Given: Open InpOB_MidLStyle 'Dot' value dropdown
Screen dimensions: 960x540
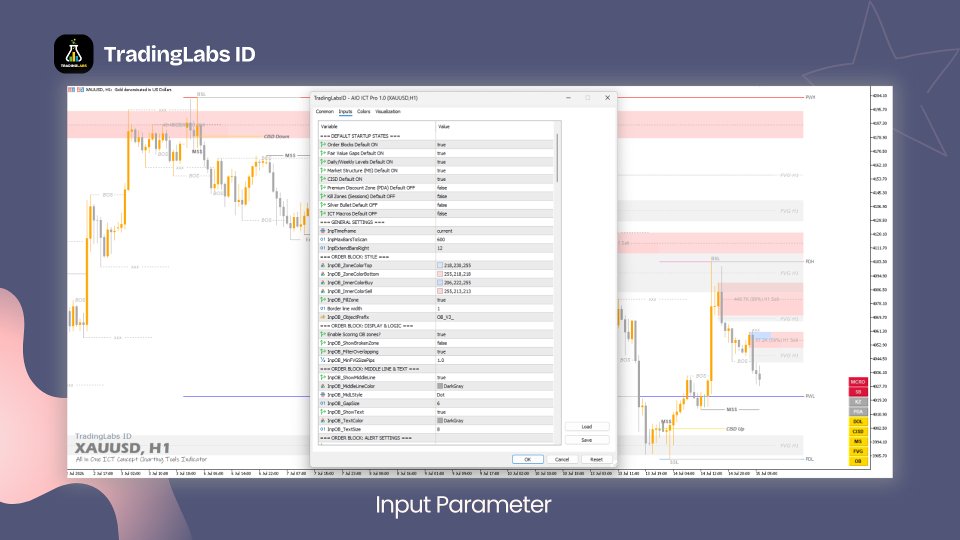Looking at the screenshot, I should [x=494, y=395].
